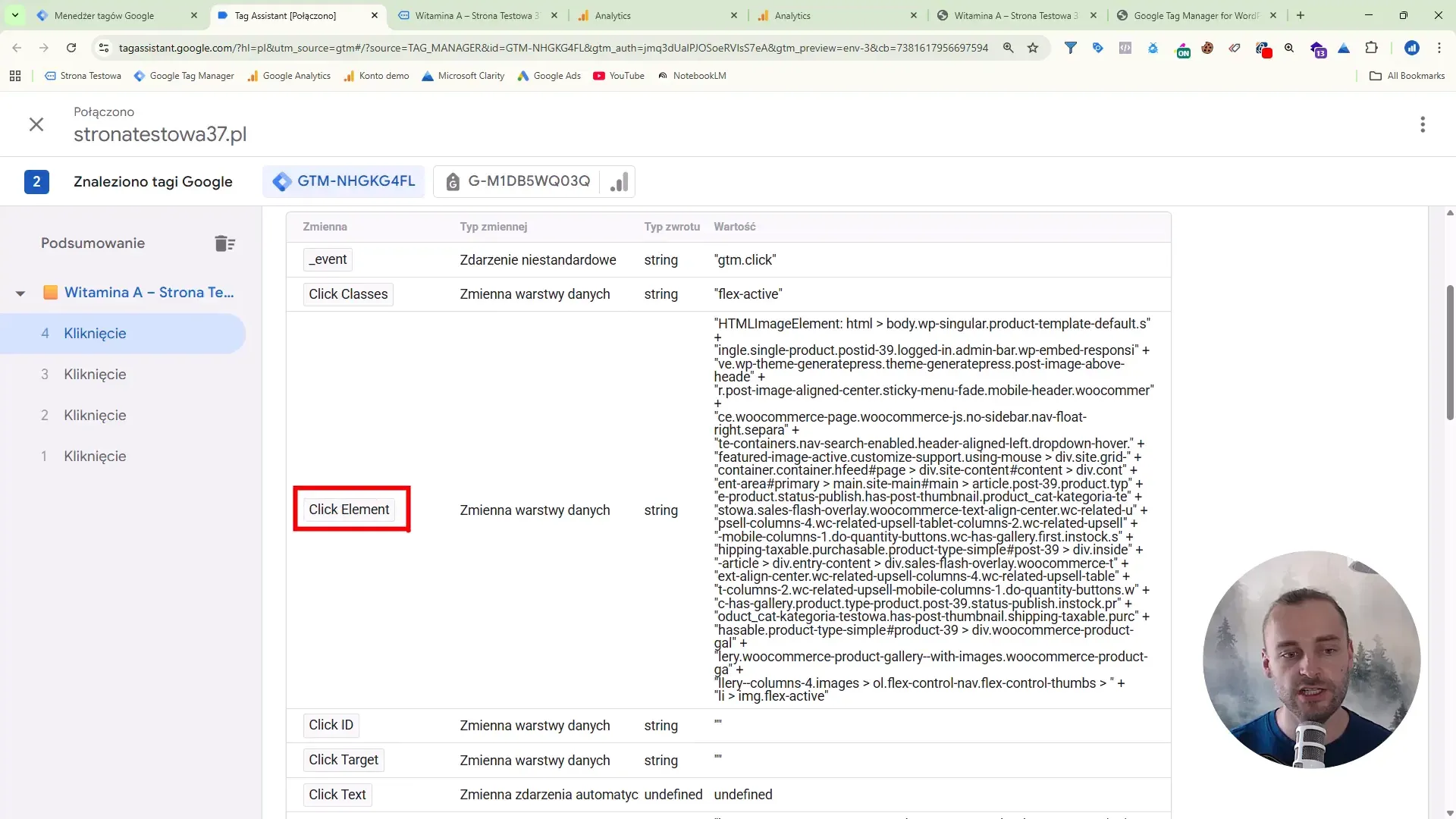Open NotebookLM bookmark
Viewport: 1456px width, 819px height.
coord(692,76)
